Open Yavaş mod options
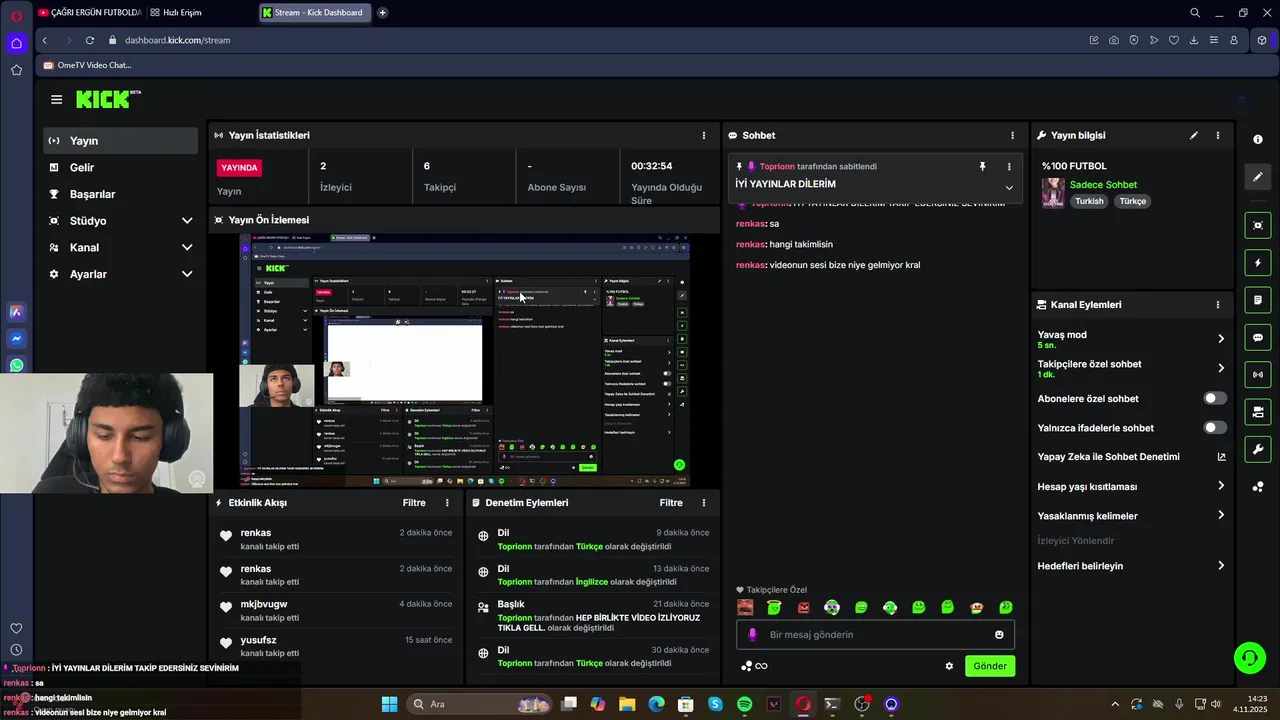The width and height of the screenshot is (1280, 720). tap(1131, 339)
